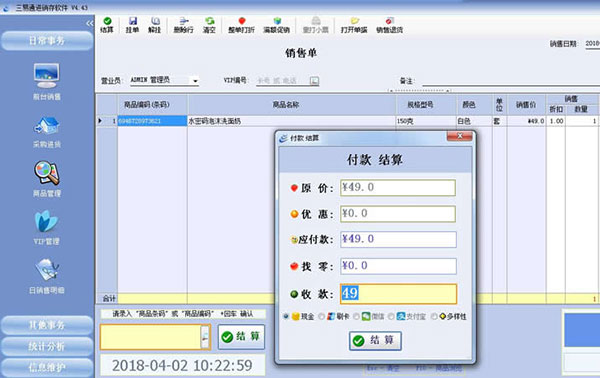Click the 整单打折 whole-order discount icon
600x378 pixels.
click(x=241, y=25)
